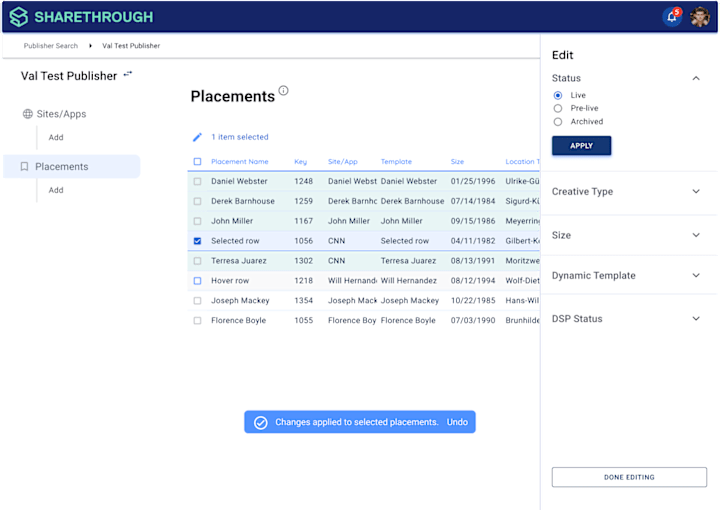
Task: Check the Florence Boyle row checkbox
Action: pyautogui.click(x=197, y=320)
